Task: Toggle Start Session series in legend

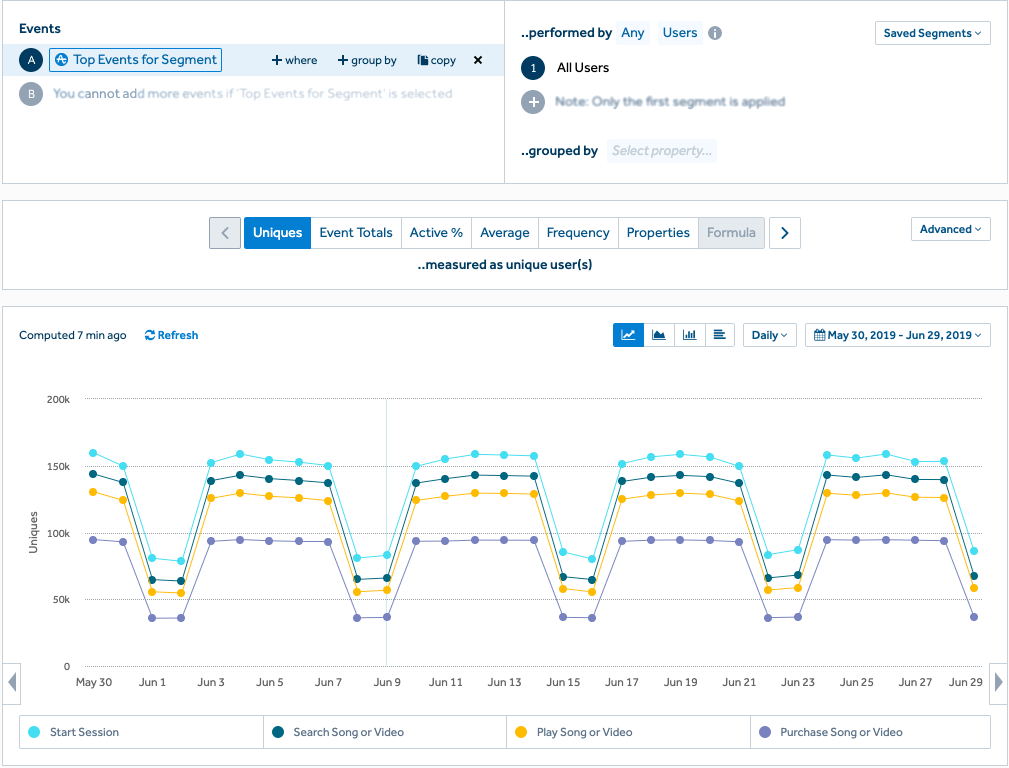Action: pos(84,732)
